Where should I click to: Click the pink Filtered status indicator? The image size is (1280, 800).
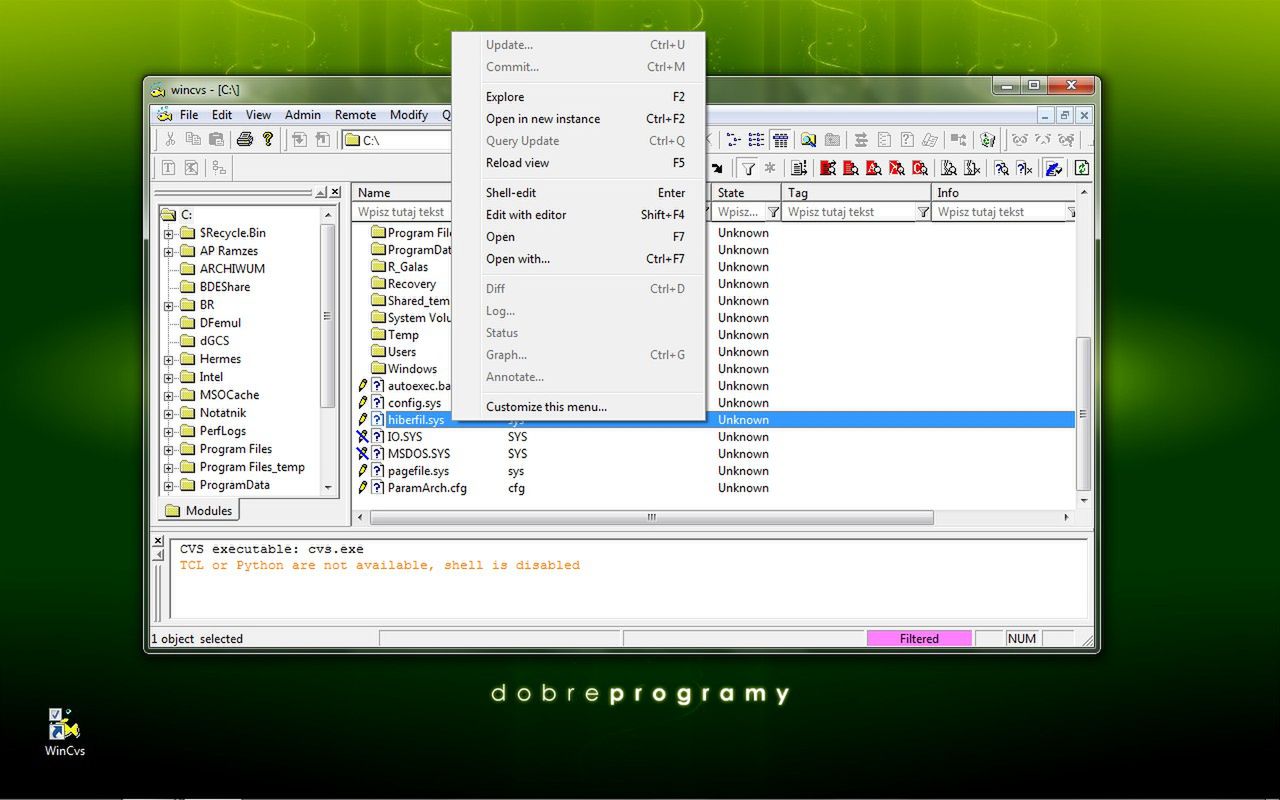[x=919, y=639]
